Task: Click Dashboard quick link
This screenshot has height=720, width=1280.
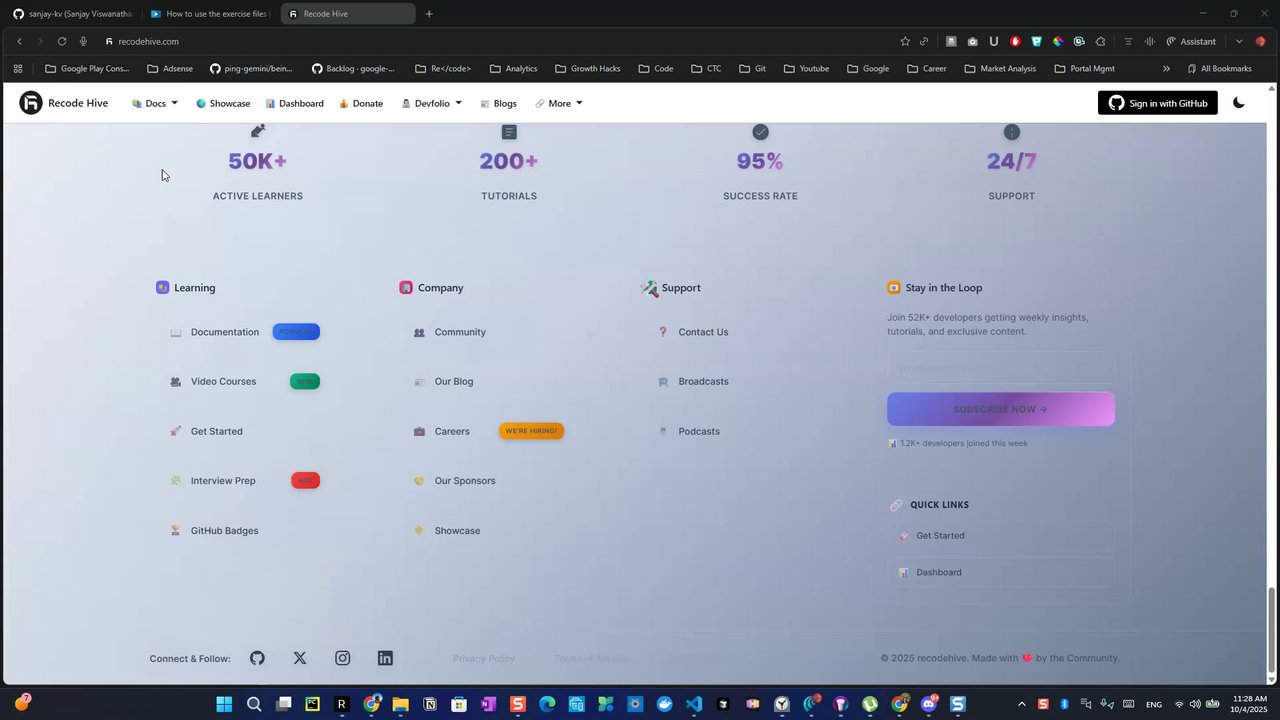Action: tap(1000, 573)
